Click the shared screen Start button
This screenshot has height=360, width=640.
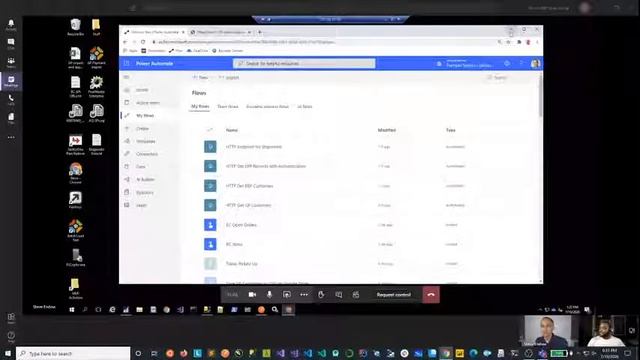point(72,310)
